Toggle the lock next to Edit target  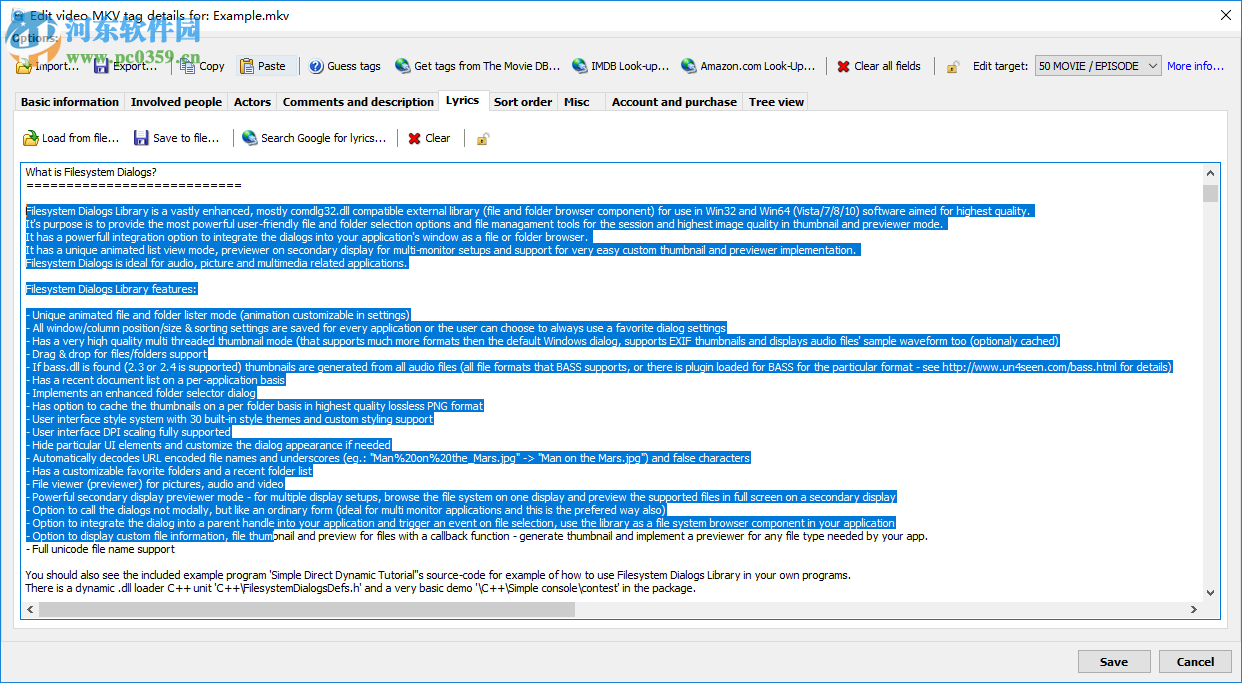tap(952, 65)
